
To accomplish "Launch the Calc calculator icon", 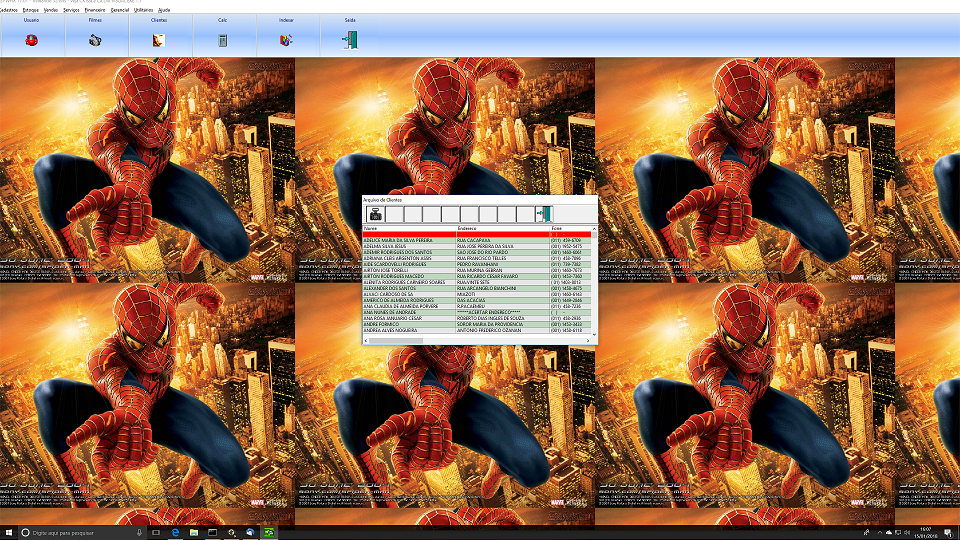I will pyautogui.click(x=222, y=40).
